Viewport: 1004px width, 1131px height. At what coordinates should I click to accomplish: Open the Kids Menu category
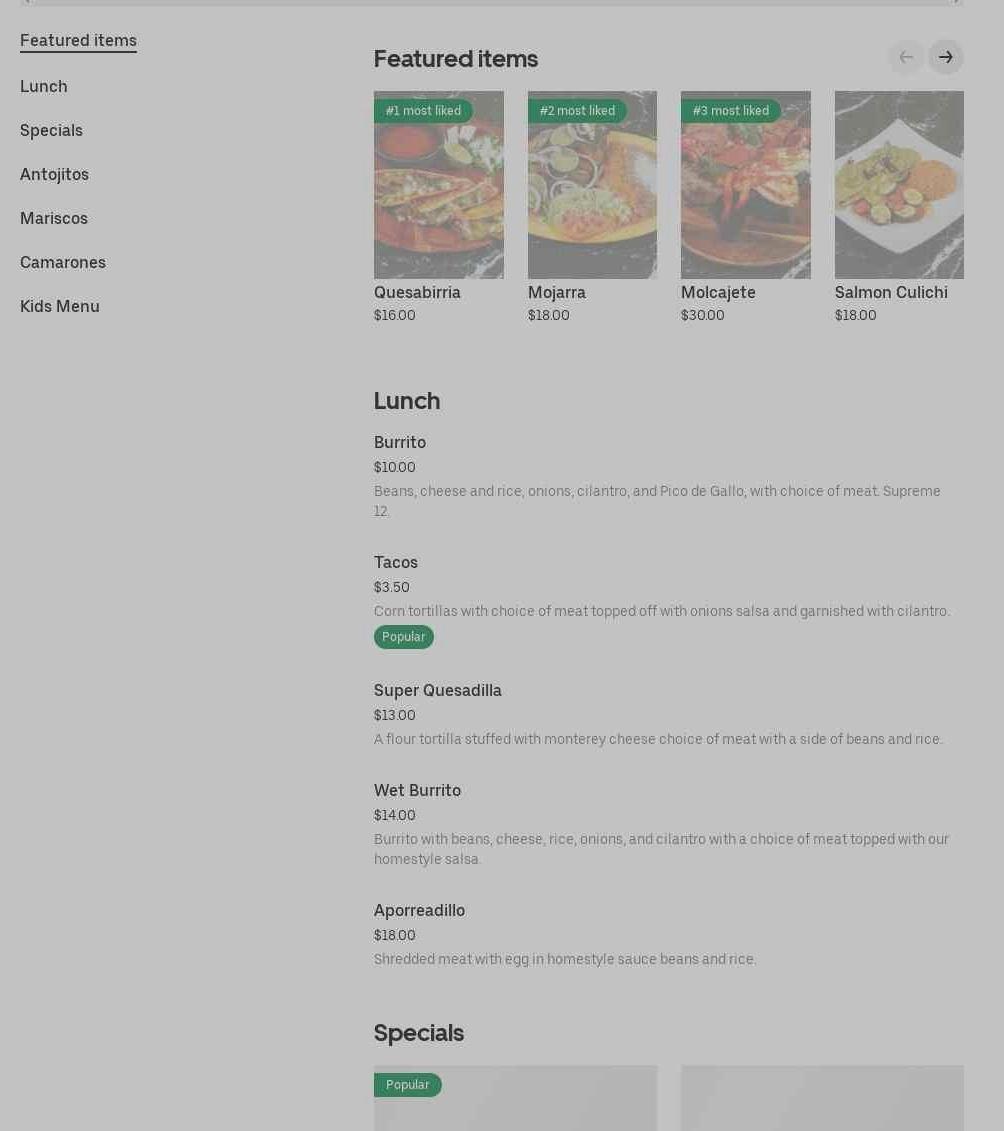coord(60,307)
